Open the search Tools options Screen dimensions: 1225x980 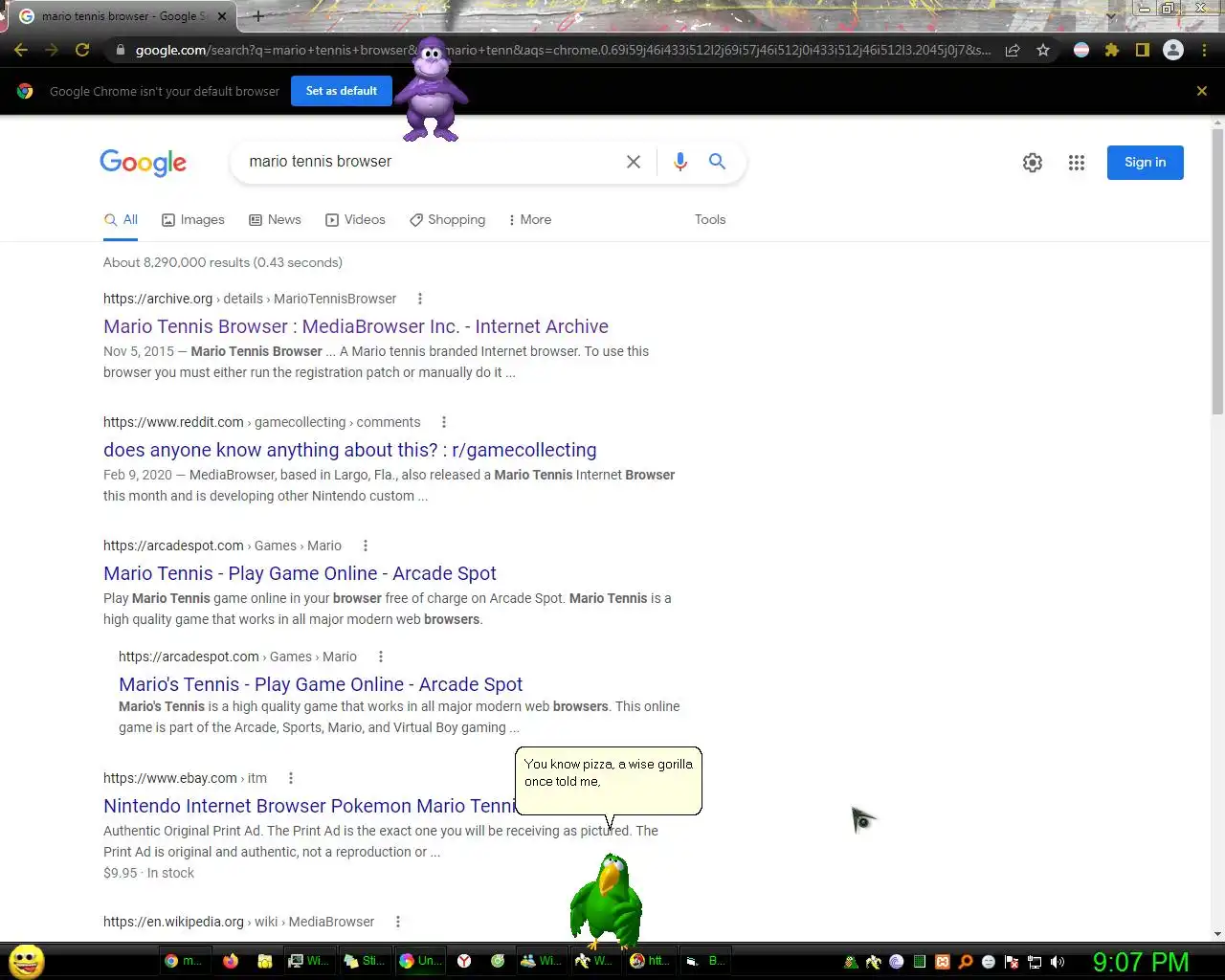[x=710, y=220]
